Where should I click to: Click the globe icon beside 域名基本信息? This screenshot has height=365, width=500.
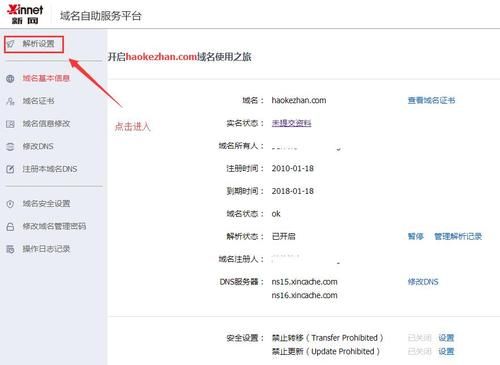coord(10,79)
